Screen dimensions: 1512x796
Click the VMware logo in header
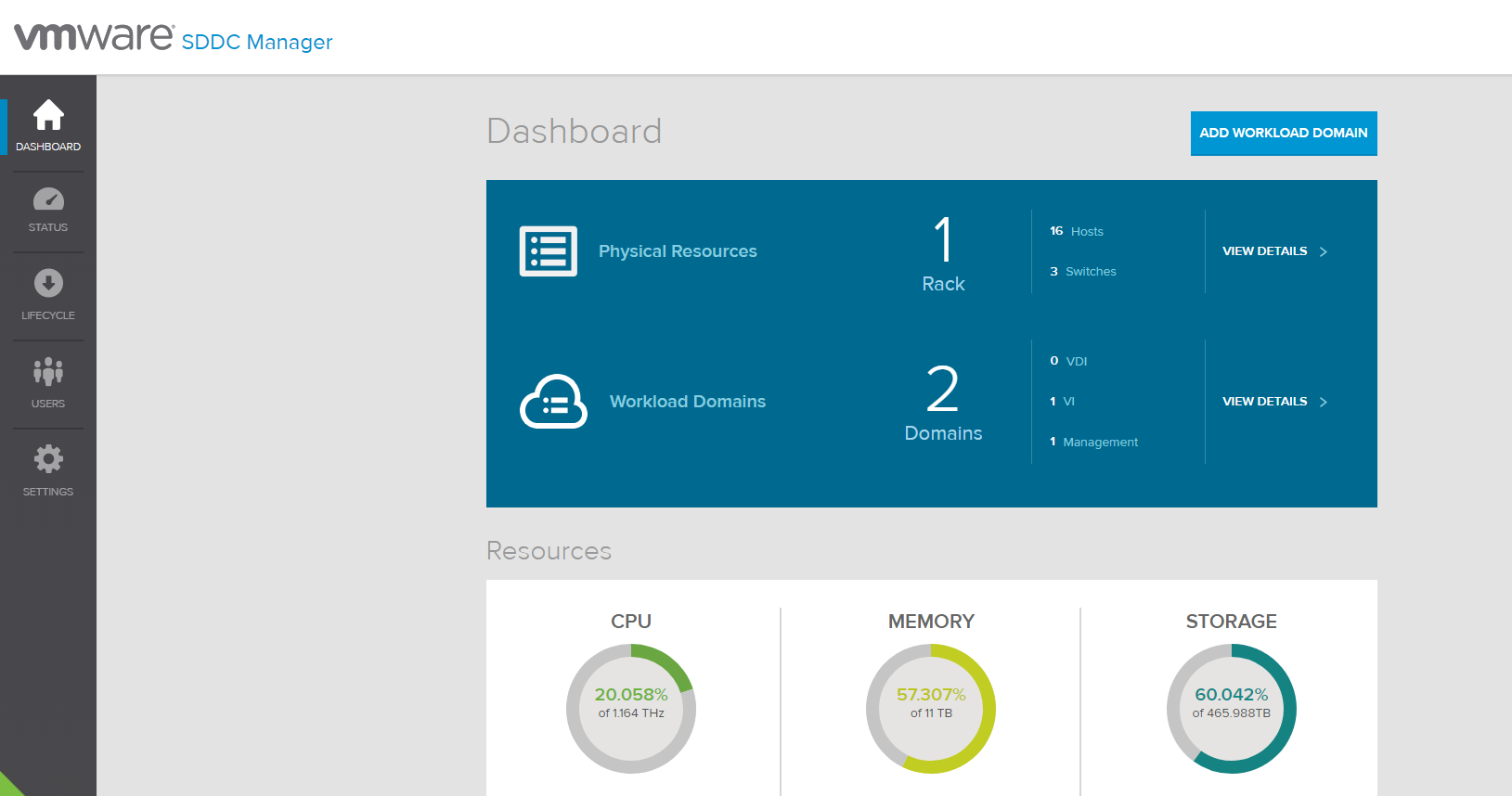pos(94,37)
